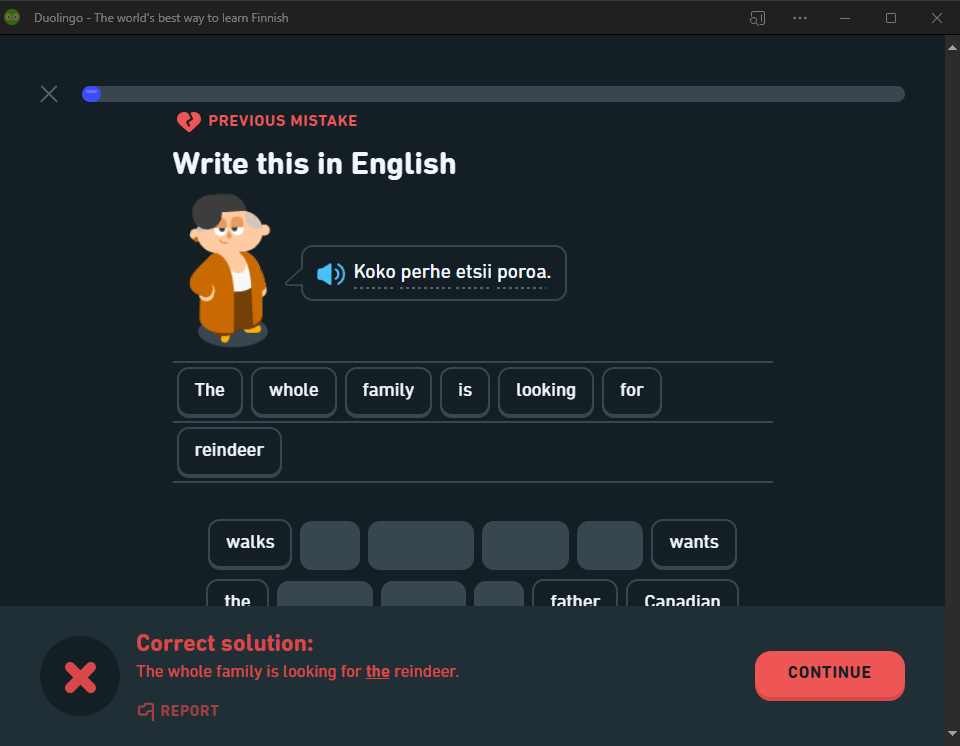Click the broken heart Previous Mistake icon
The height and width of the screenshot is (746, 960).
click(188, 121)
